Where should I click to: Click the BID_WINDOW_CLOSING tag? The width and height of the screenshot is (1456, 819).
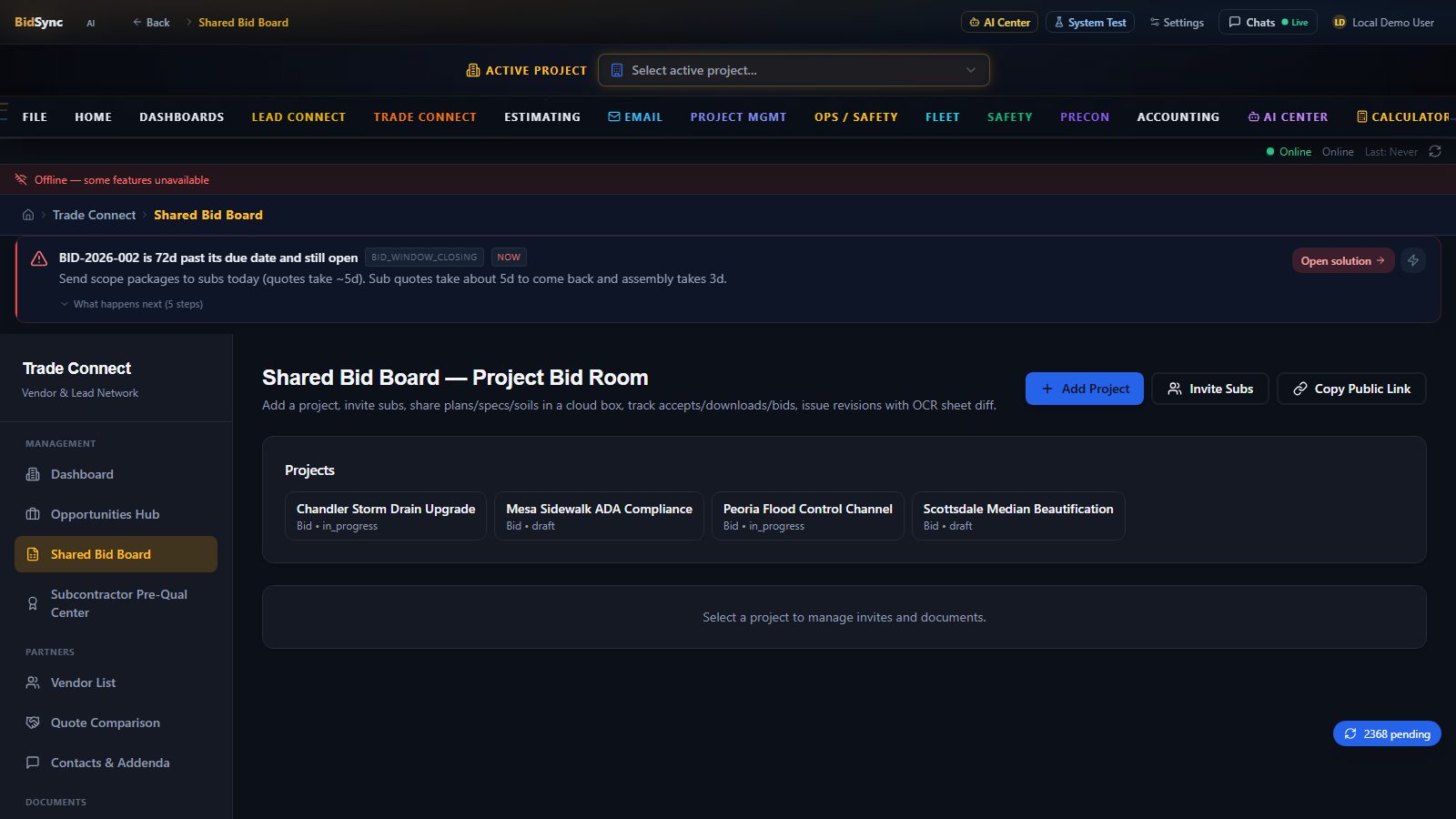424,258
